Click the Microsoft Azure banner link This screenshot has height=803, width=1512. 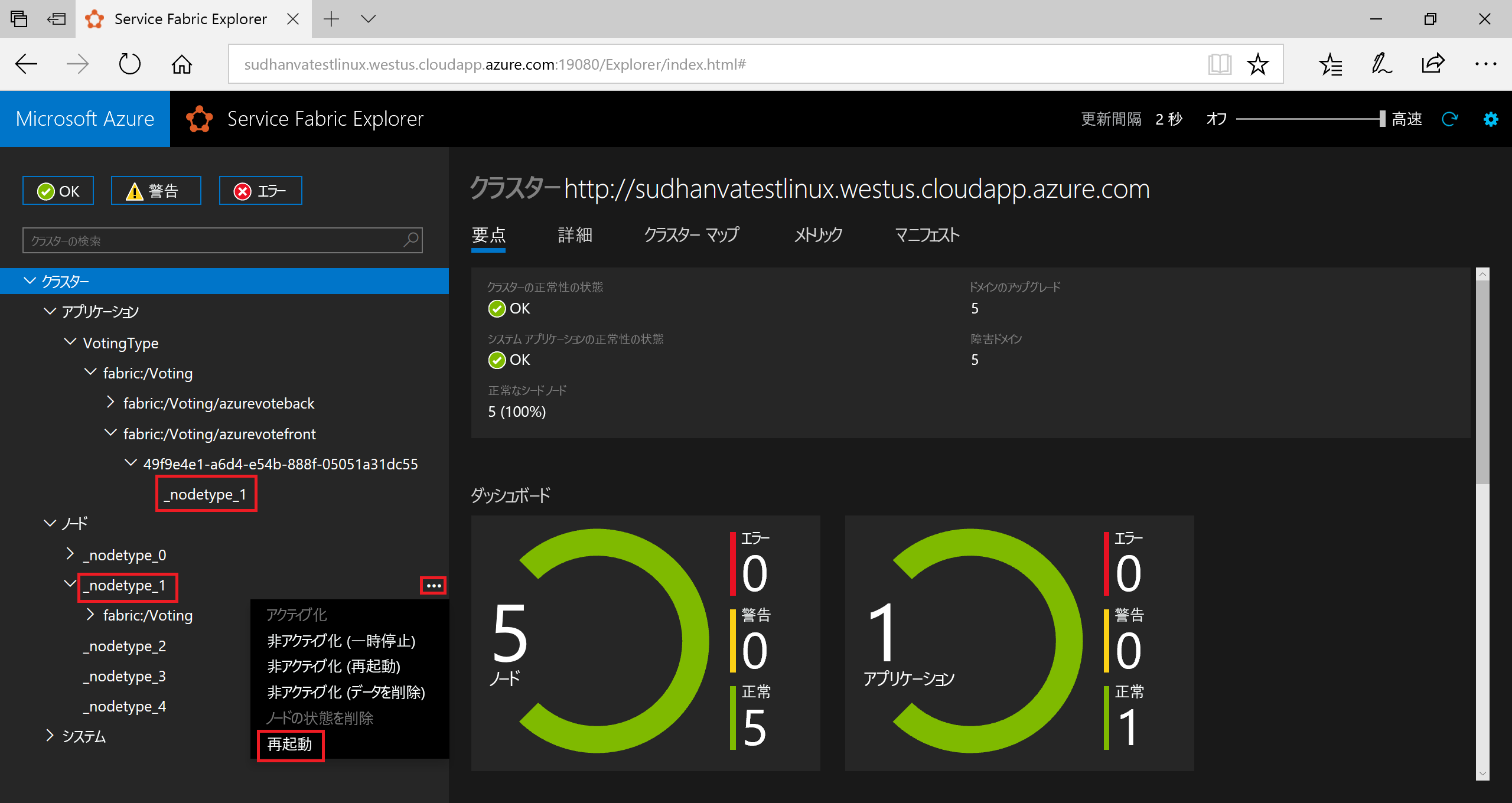click(x=85, y=119)
